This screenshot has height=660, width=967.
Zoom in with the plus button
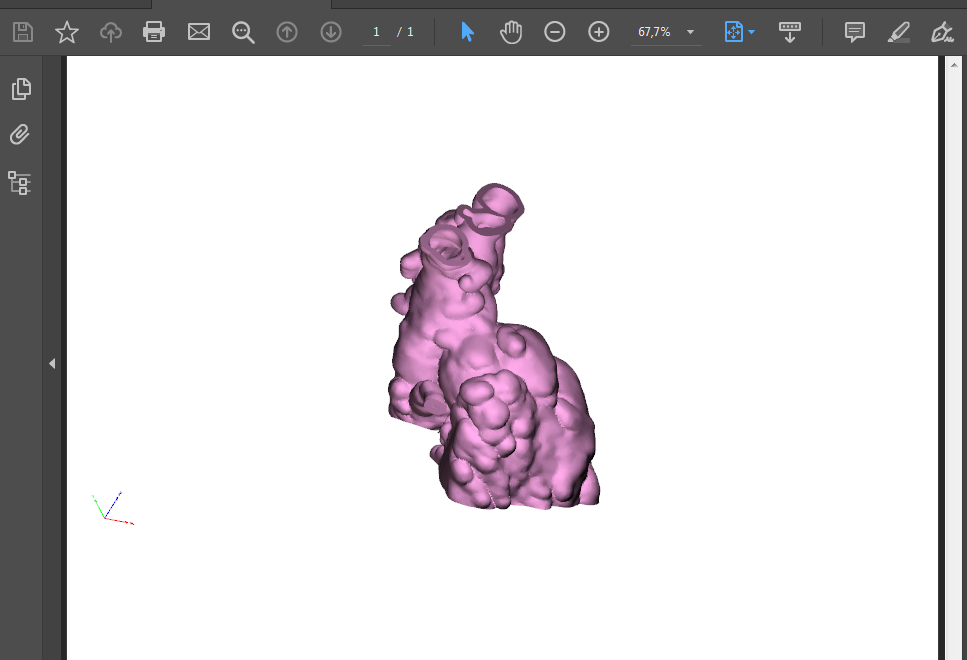pos(599,31)
